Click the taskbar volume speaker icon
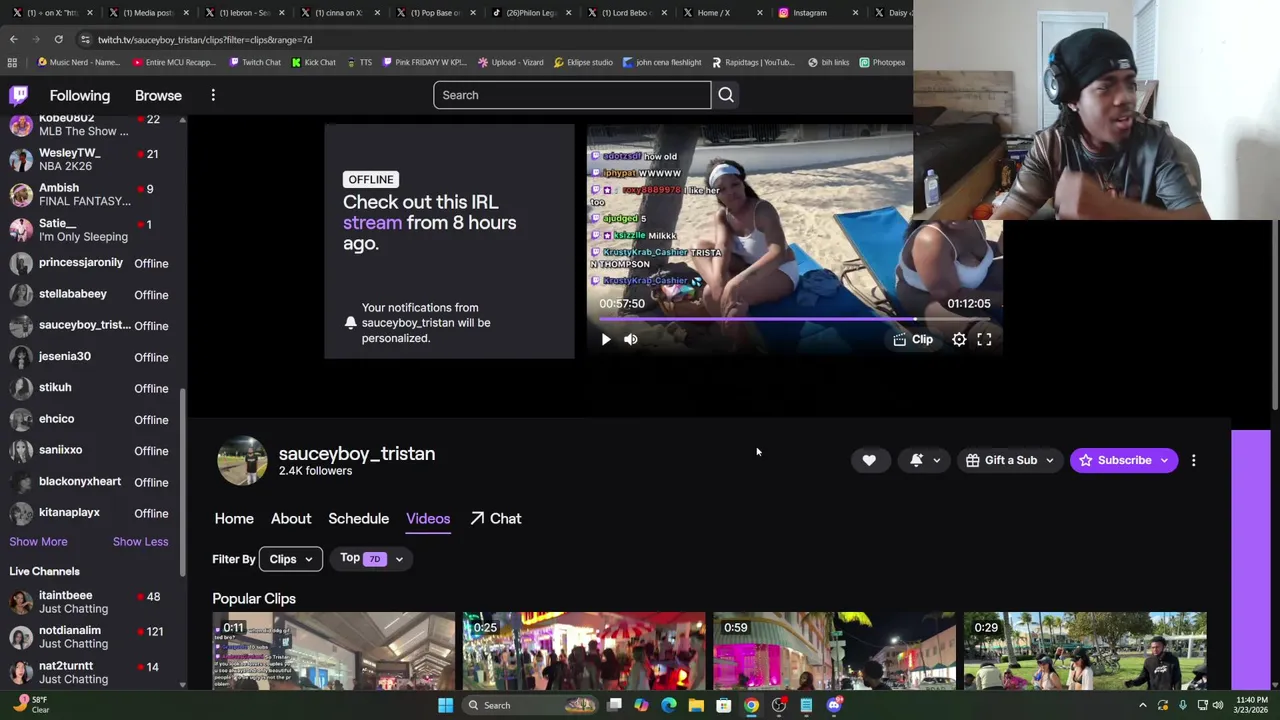This screenshot has width=1280, height=720. pyautogui.click(x=1217, y=705)
